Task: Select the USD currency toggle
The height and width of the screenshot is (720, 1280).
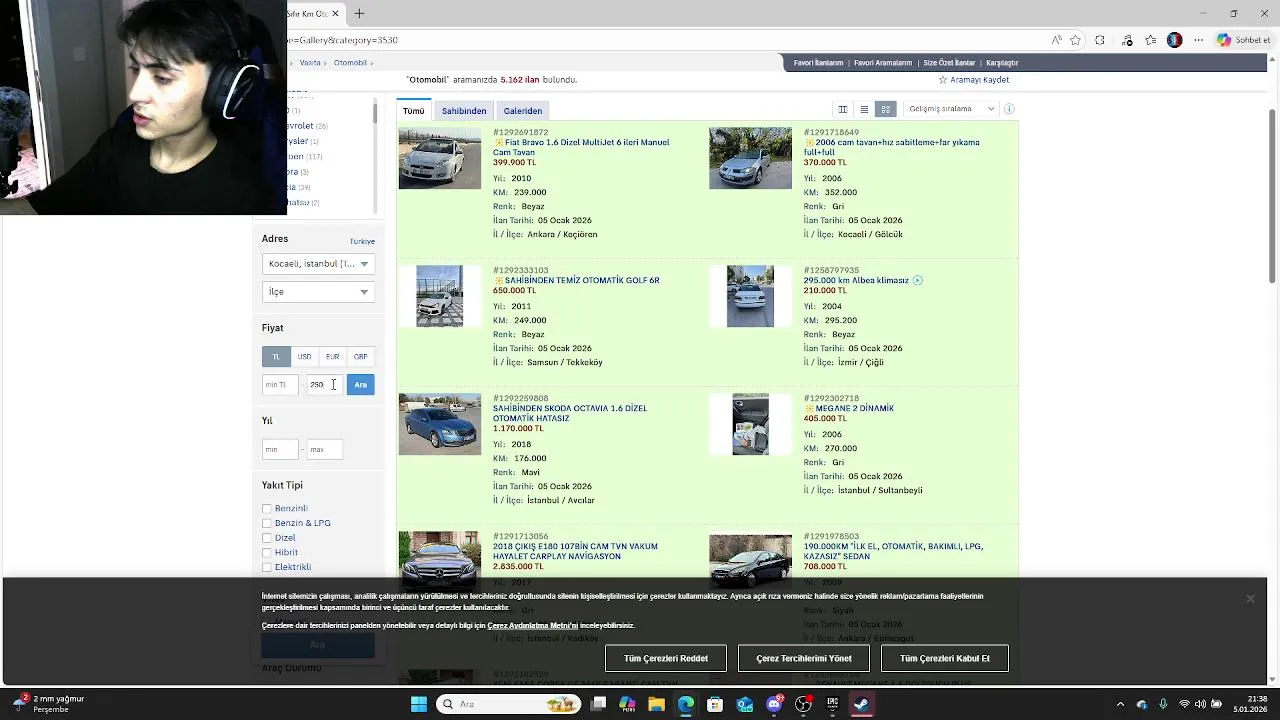Action: coord(304,356)
